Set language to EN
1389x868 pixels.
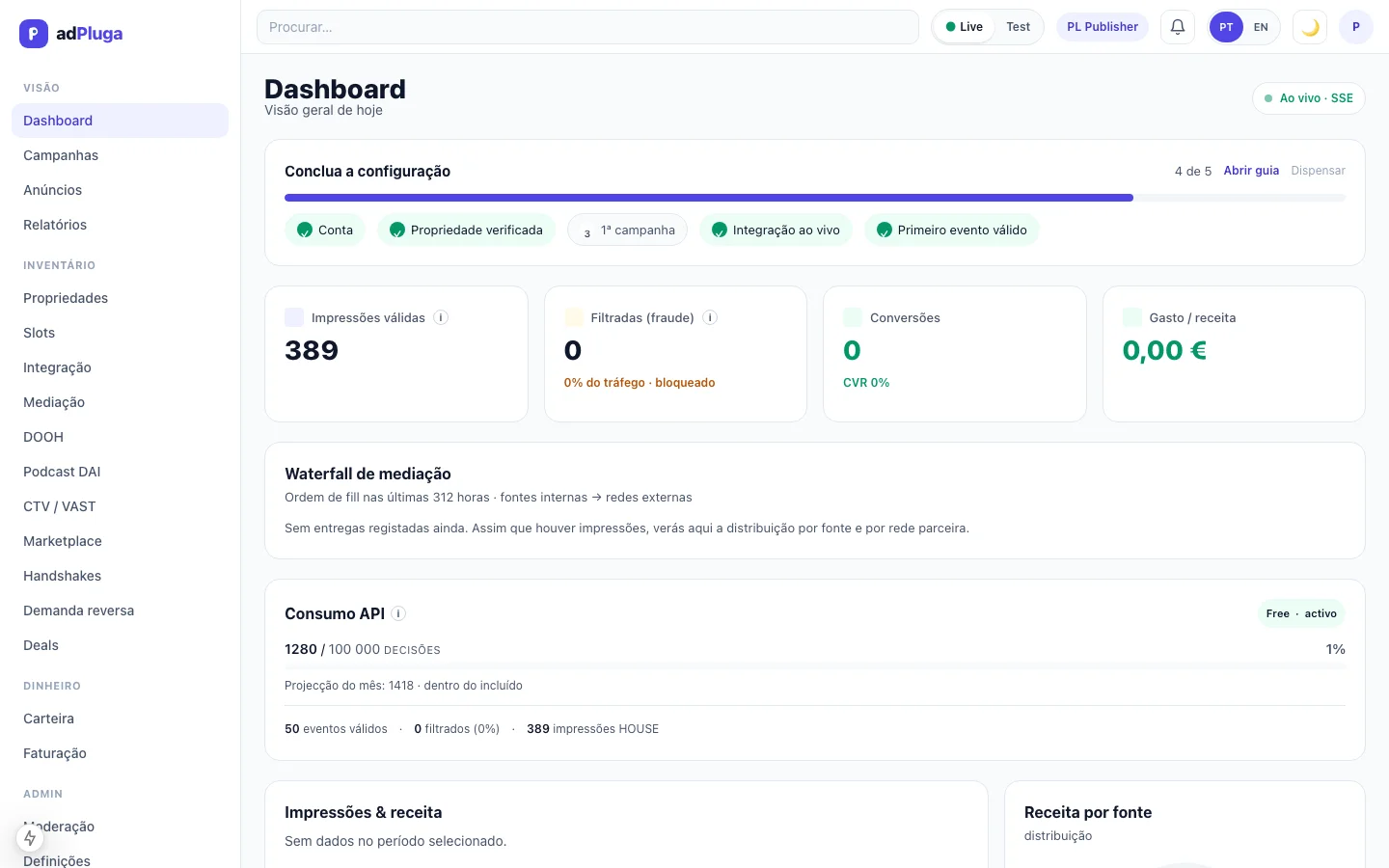pyautogui.click(x=1261, y=27)
